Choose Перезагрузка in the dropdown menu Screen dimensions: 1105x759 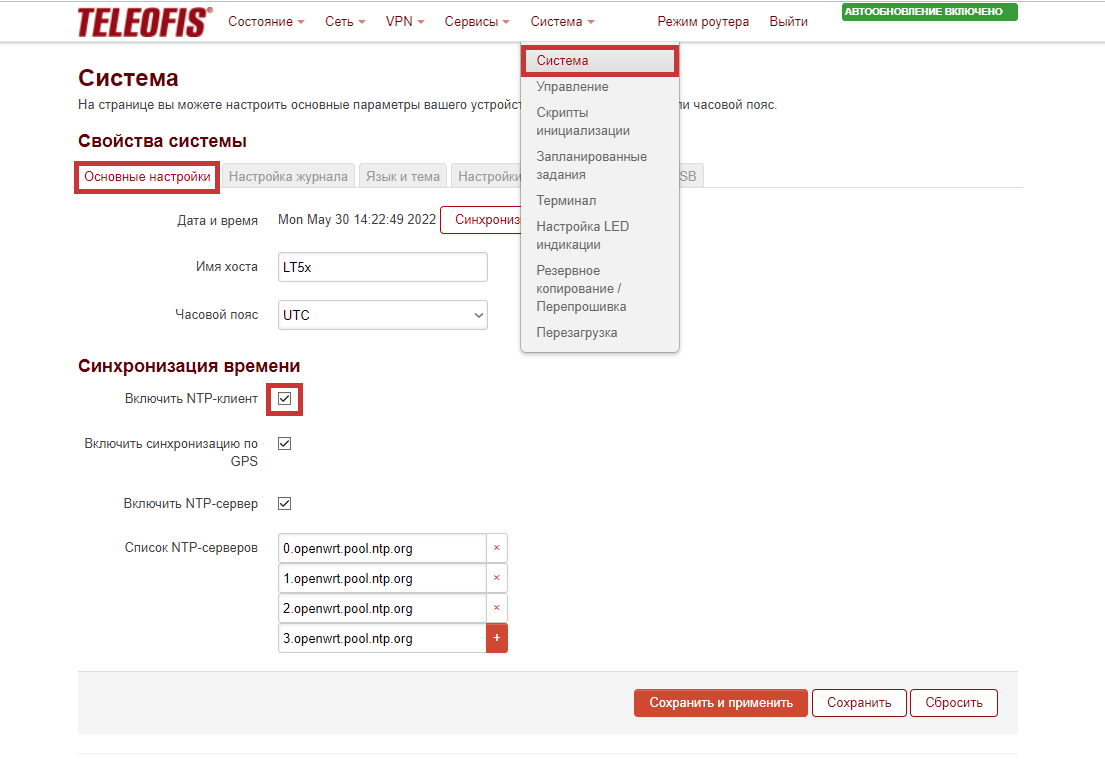click(577, 332)
